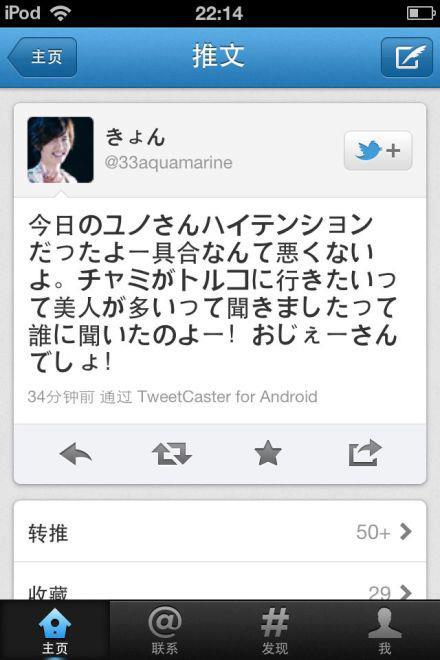Tap the battery indicator icon

point(421,13)
